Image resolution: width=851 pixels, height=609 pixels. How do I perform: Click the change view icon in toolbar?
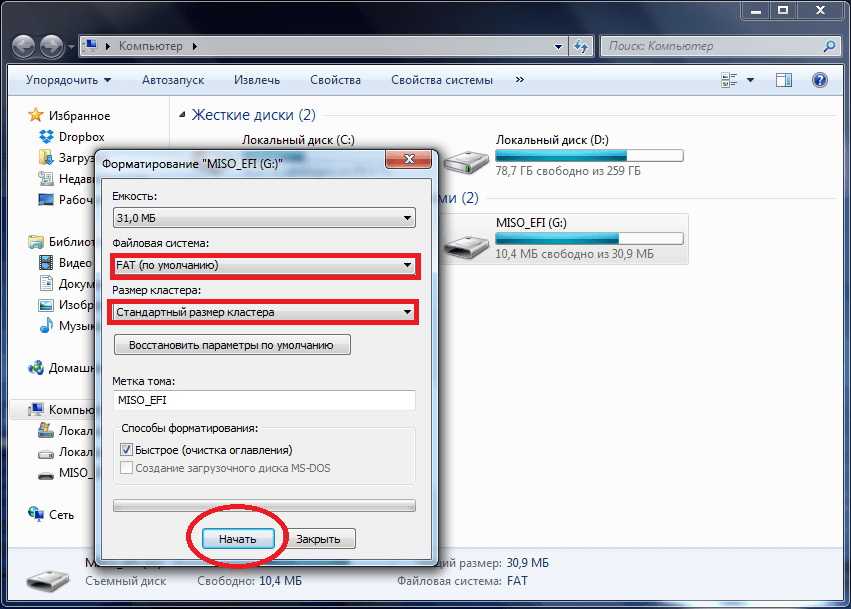(x=729, y=80)
